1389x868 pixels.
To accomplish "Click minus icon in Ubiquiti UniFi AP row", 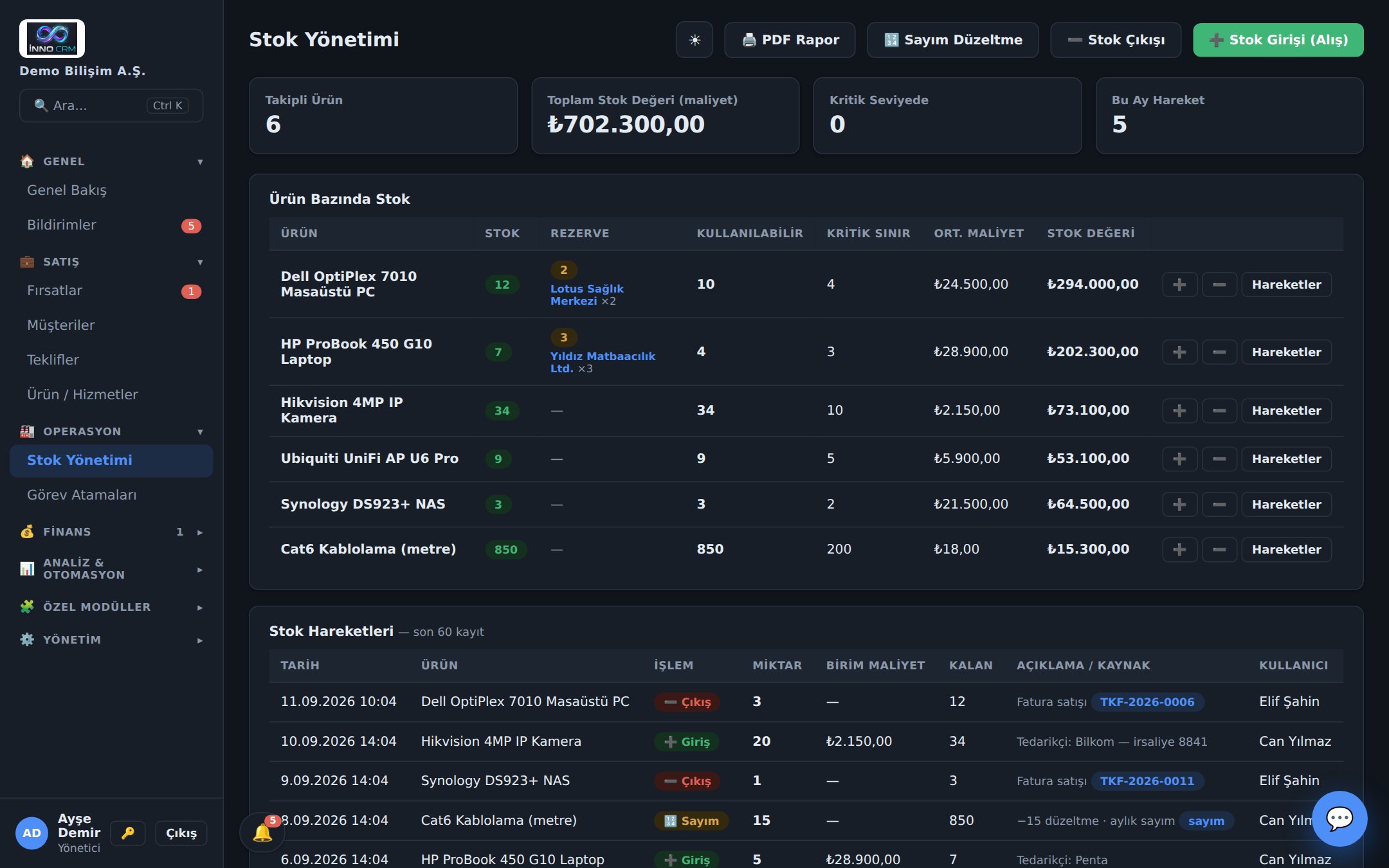I will (1219, 458).
